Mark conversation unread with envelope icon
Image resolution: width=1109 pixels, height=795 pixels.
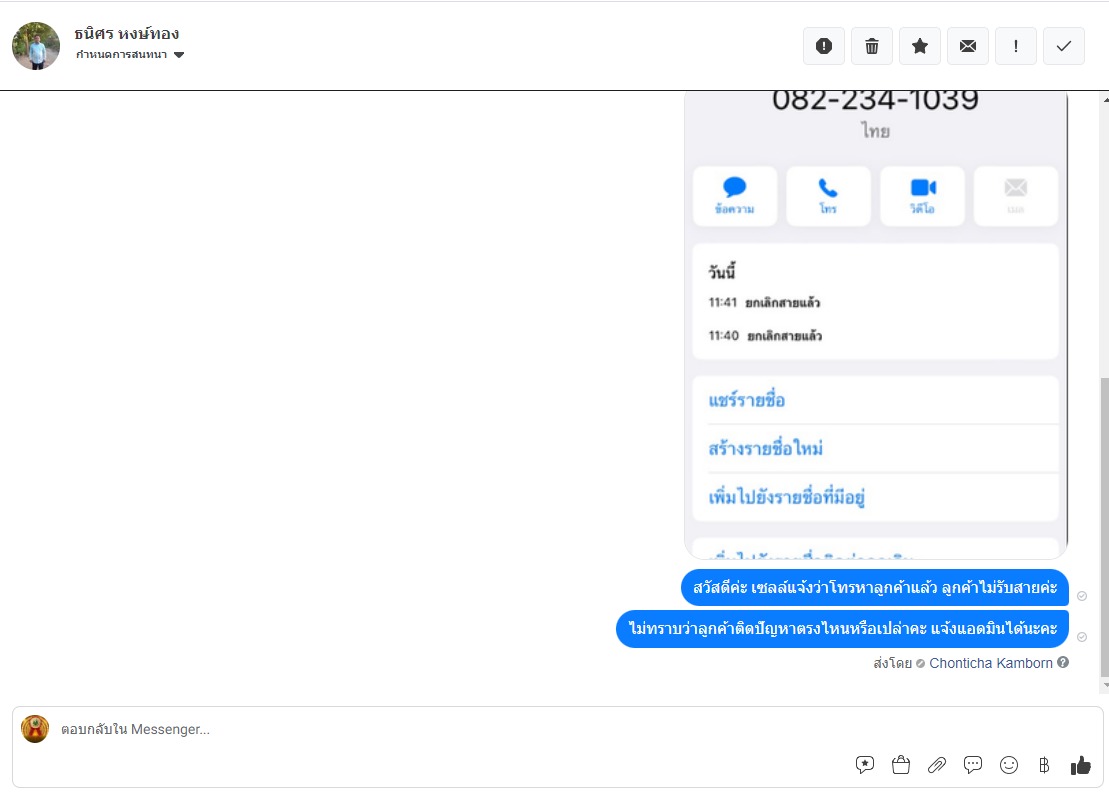point(968,46)
